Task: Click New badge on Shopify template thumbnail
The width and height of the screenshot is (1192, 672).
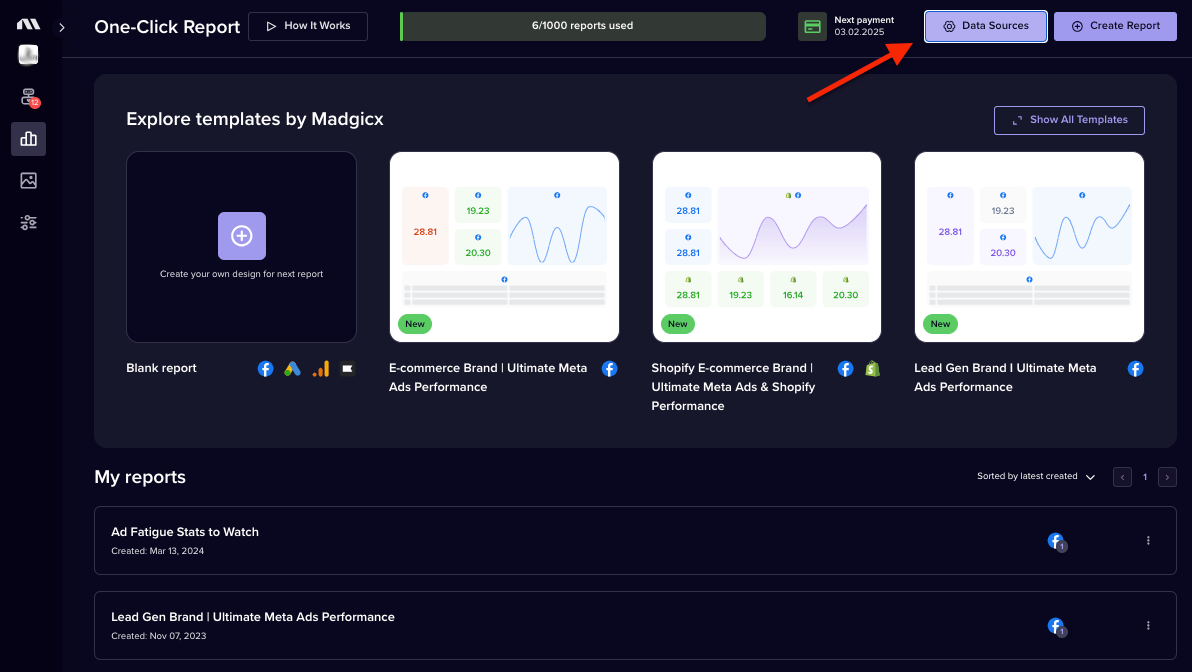Action: click(677, 324)
